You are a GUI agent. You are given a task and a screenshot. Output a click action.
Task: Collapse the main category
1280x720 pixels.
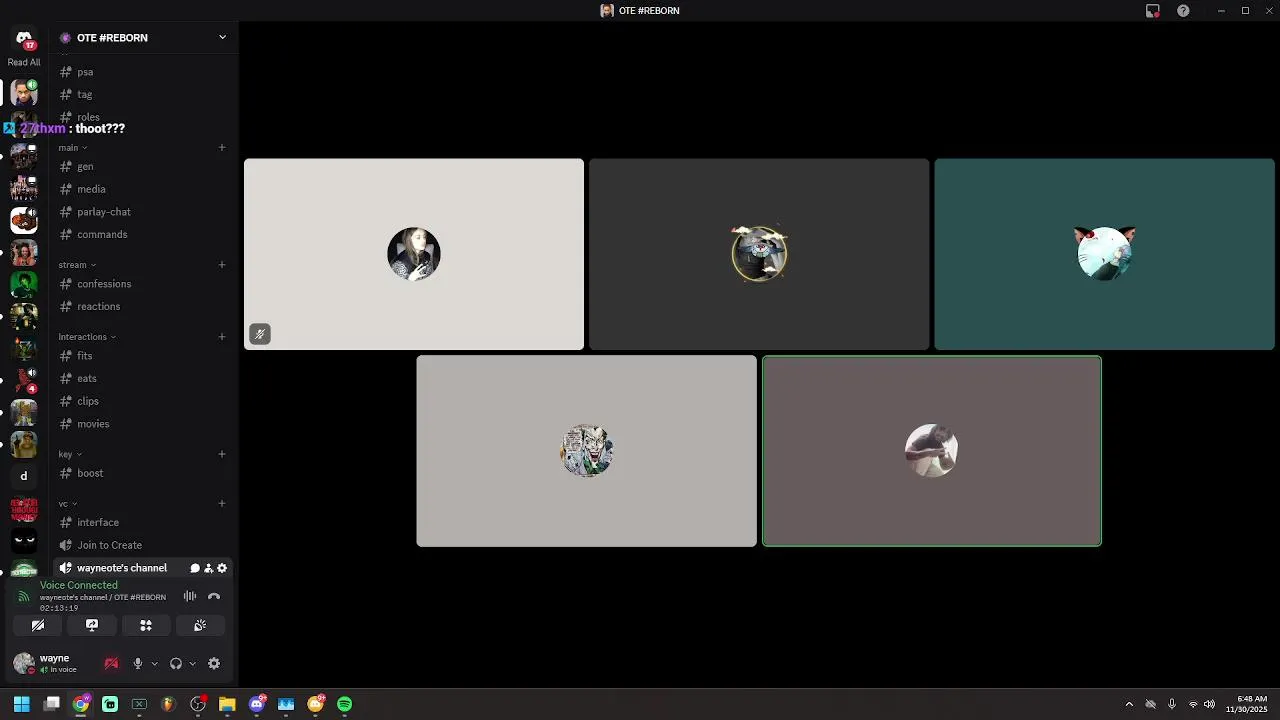[73, 148]
